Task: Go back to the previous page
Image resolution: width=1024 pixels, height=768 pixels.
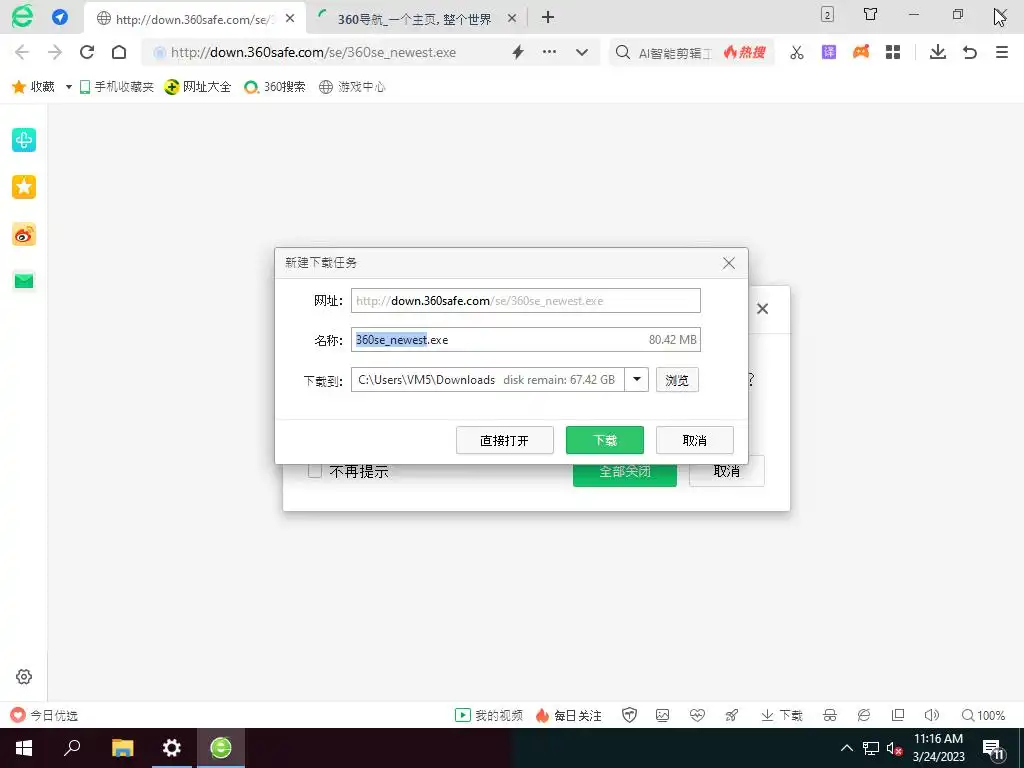Action: [22, 52]
